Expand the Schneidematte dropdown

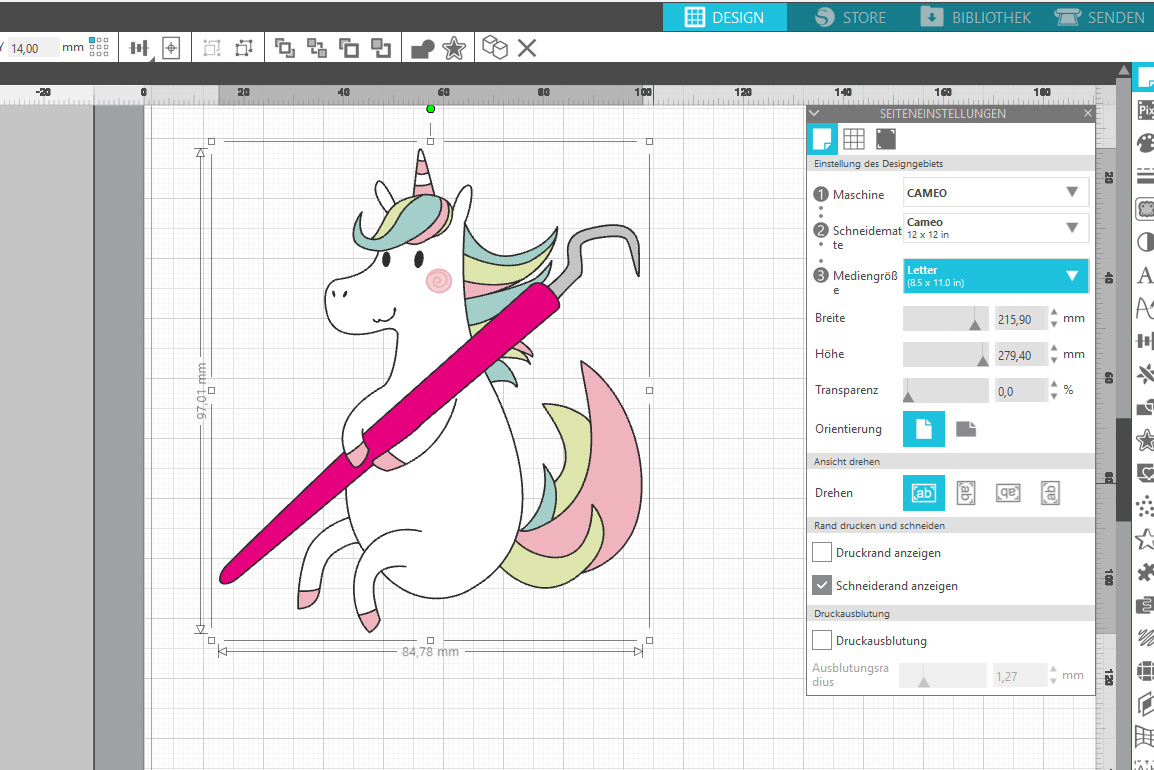995,228
